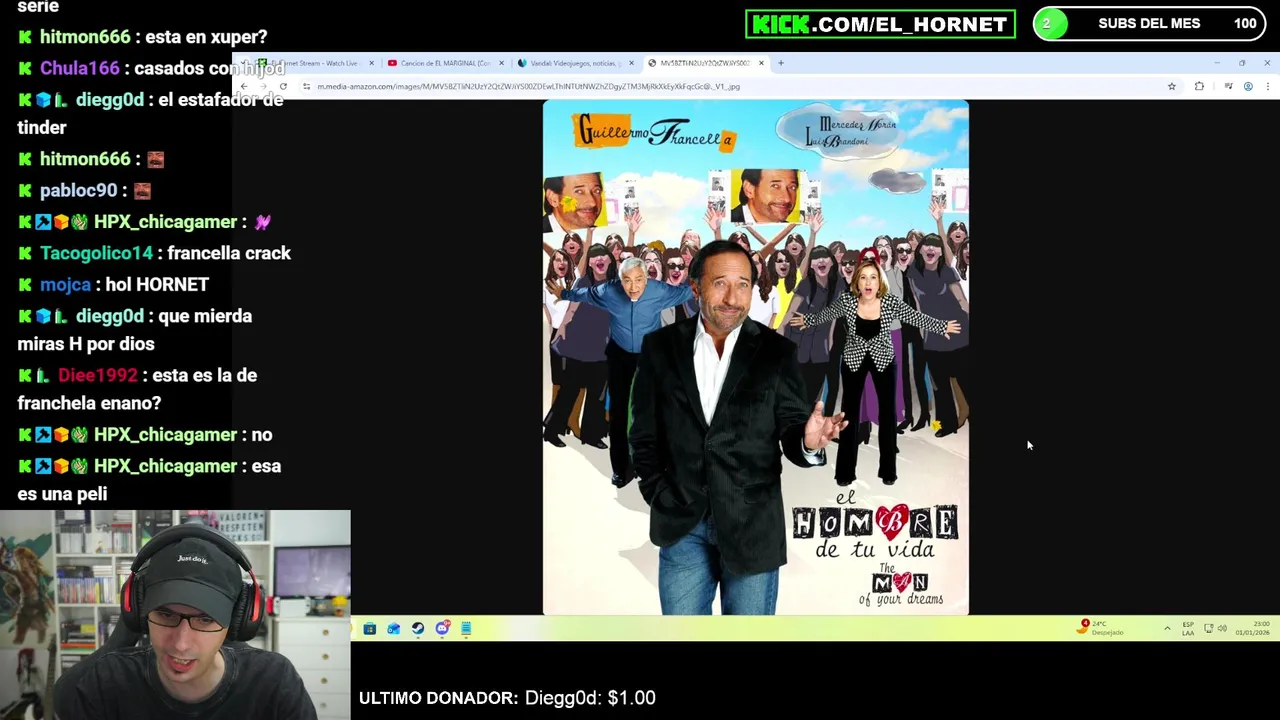Click the streamer webcam feed

175,615
